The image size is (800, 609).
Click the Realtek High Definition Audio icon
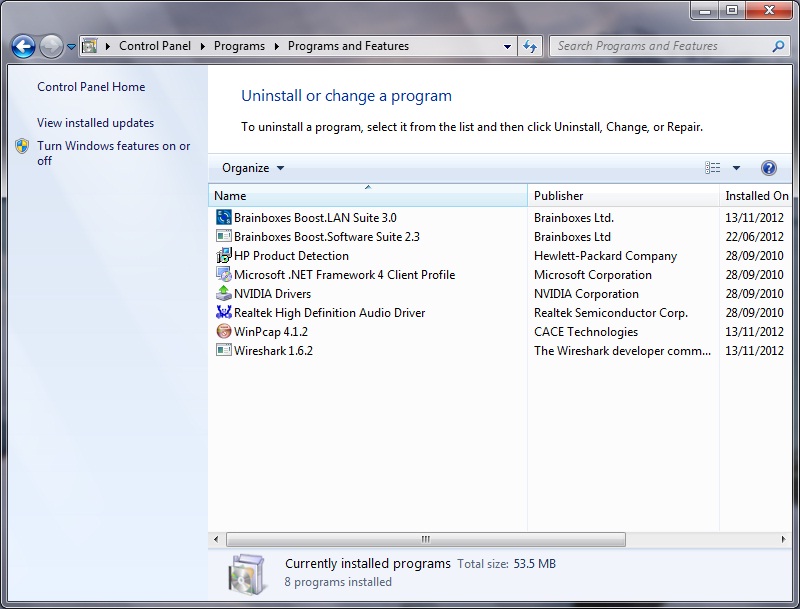click(224, 313)
